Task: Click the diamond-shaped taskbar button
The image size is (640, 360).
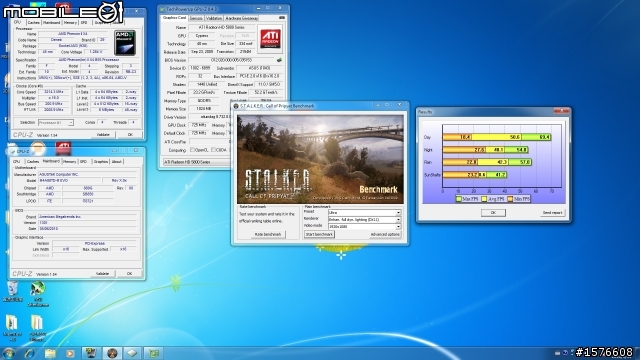Action: pyautogui.click(x=132, y=353)
